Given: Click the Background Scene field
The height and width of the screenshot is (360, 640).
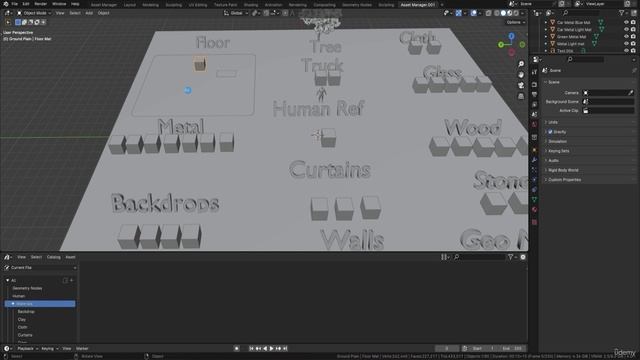Looking at the screenshot, I should click(x=608, y=102).
